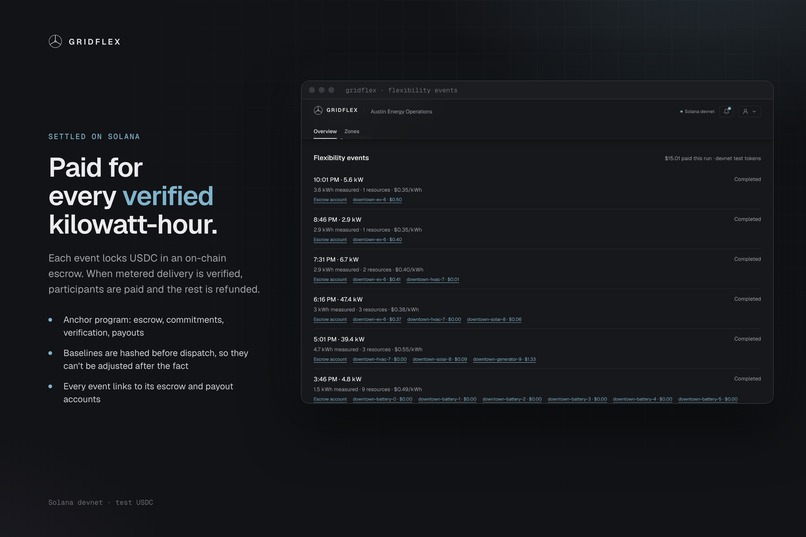
Task: Click the window title gridflex · flexibility events
Action: [x=401, y=90]
